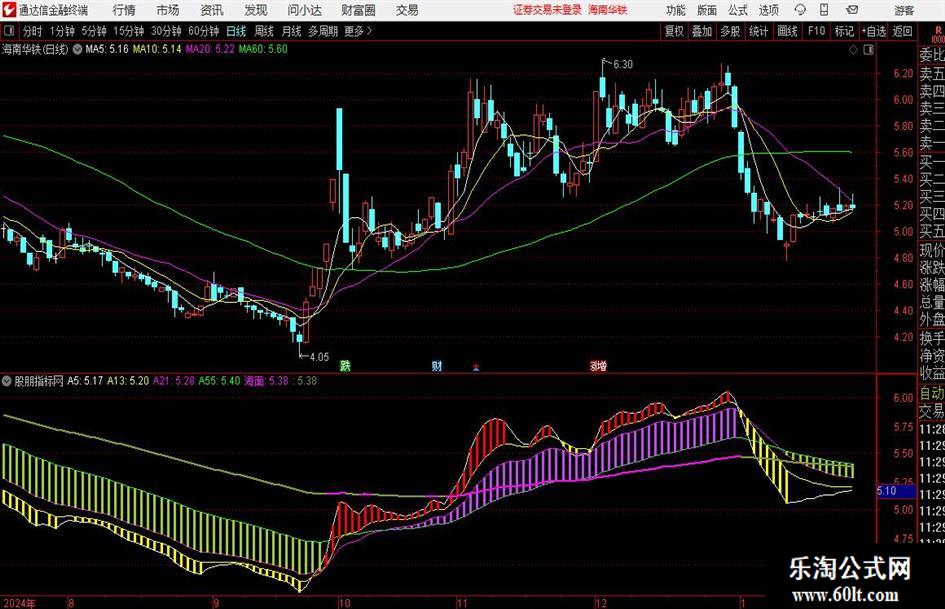
Task: Click the 2024年 date axis label
Action: [19, 603]
